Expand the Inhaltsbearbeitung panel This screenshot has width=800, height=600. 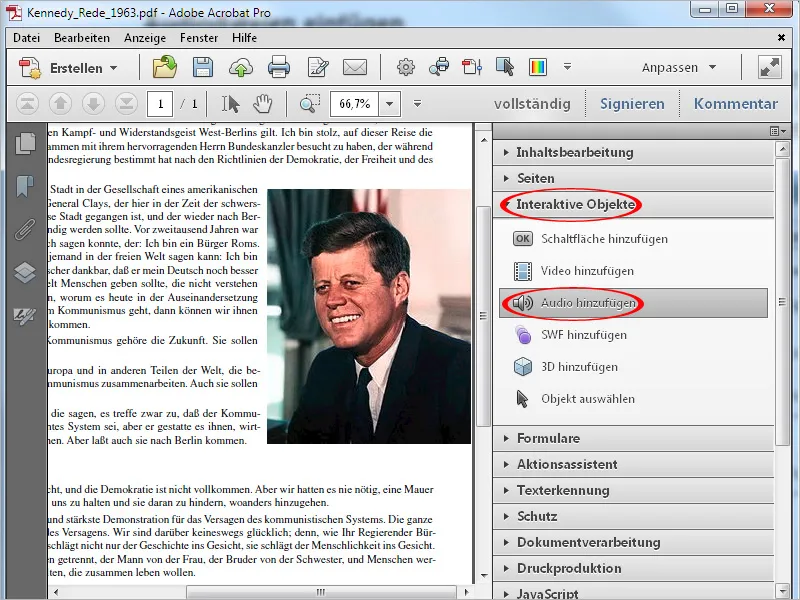click(x=633, y=153)
